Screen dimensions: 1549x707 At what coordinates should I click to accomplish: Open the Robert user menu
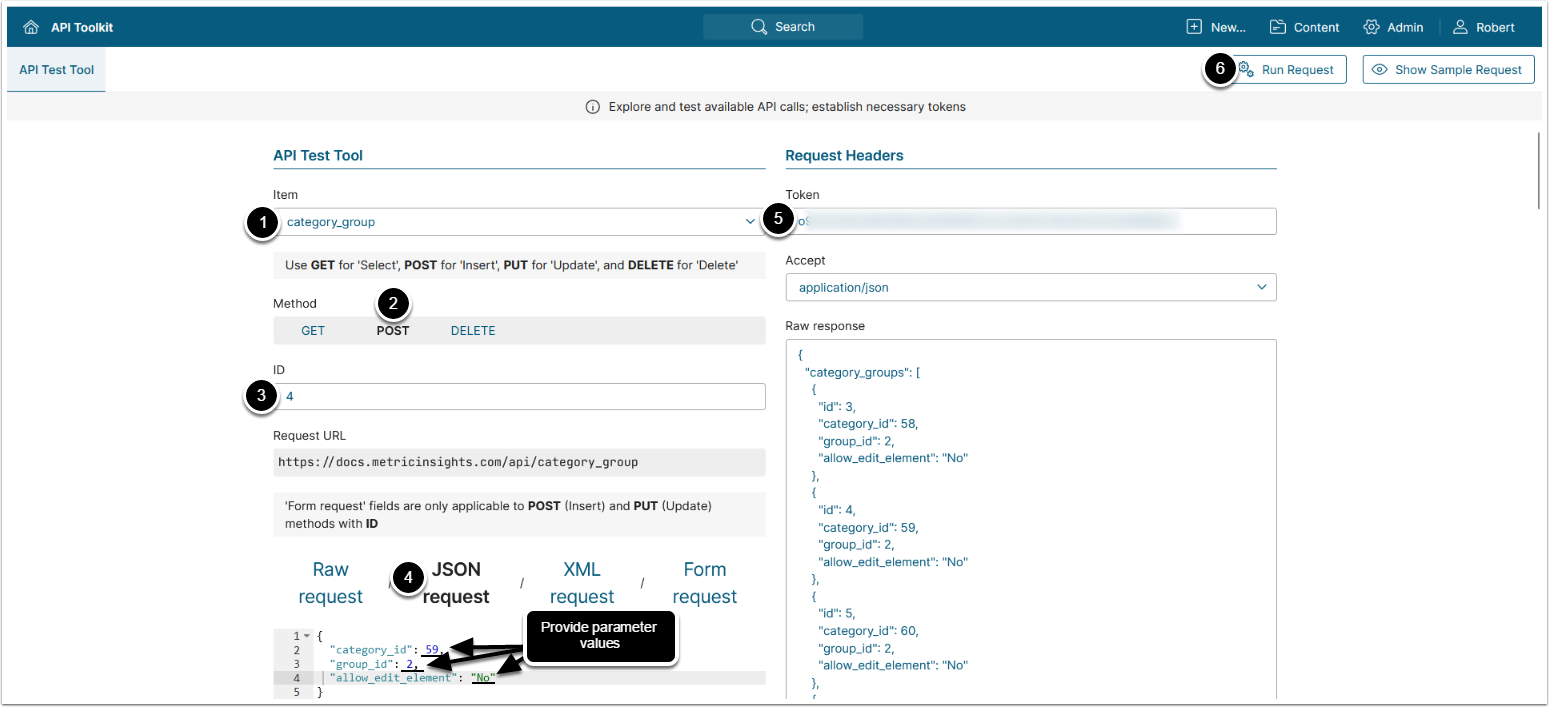coord(1484,27)
